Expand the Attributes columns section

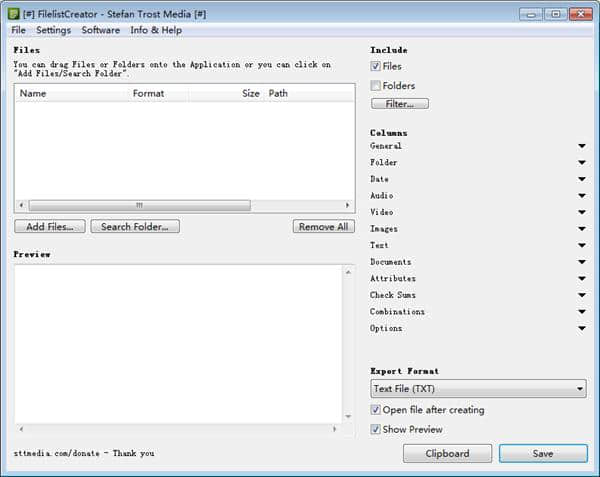pyautogui.click(x=581, y=279)
